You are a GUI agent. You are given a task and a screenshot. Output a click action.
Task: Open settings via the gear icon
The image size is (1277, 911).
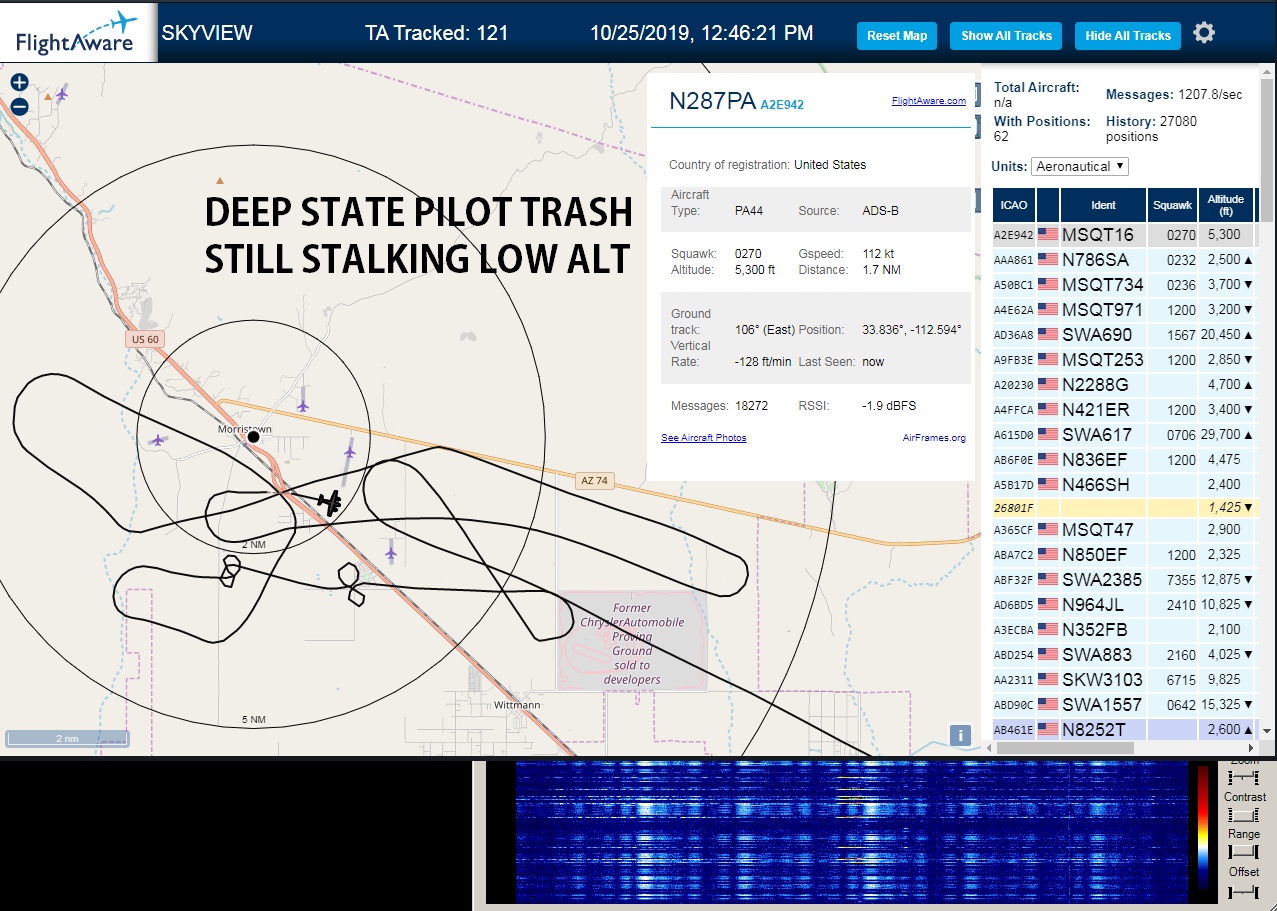pyautogui.click(x=1204, y=34)
